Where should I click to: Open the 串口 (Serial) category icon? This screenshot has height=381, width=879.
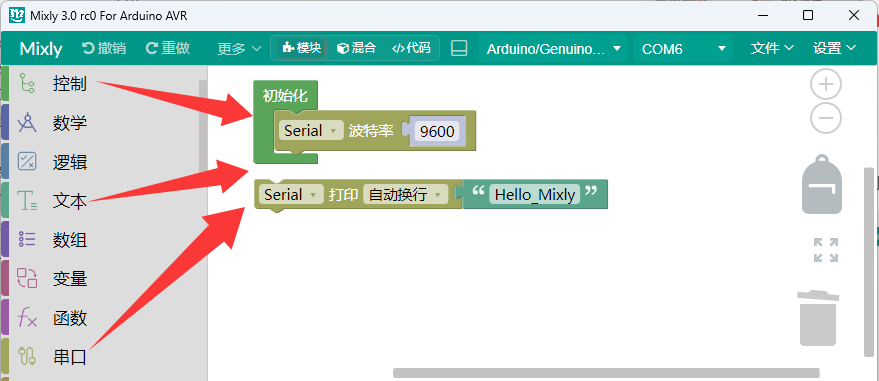click(x=27, y=356)
